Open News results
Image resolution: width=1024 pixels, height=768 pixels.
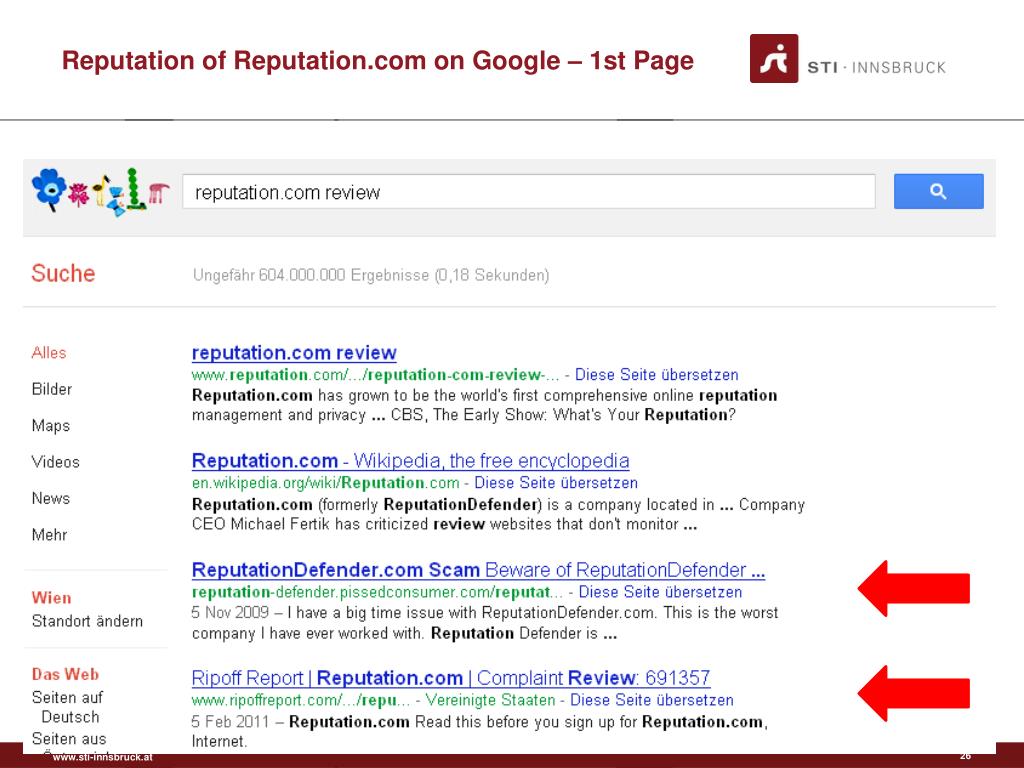click(51, 498)
